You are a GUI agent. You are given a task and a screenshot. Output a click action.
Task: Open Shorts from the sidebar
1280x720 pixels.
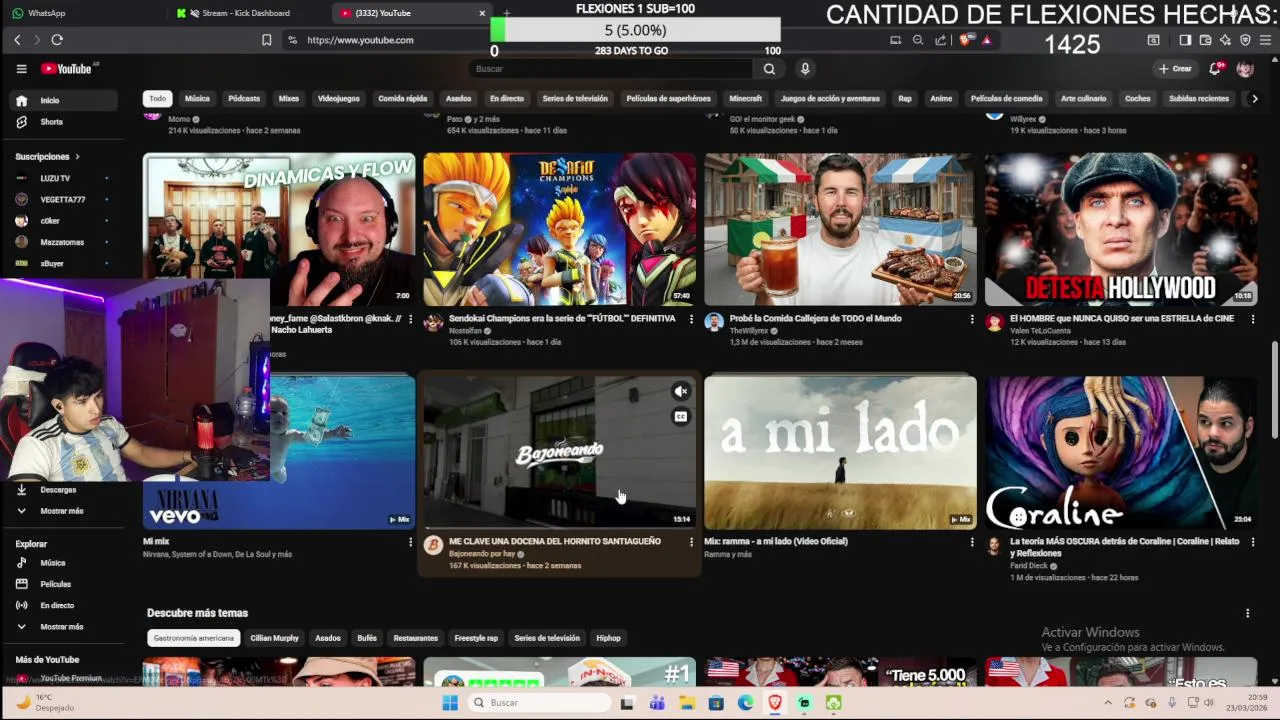coord(61,122)
